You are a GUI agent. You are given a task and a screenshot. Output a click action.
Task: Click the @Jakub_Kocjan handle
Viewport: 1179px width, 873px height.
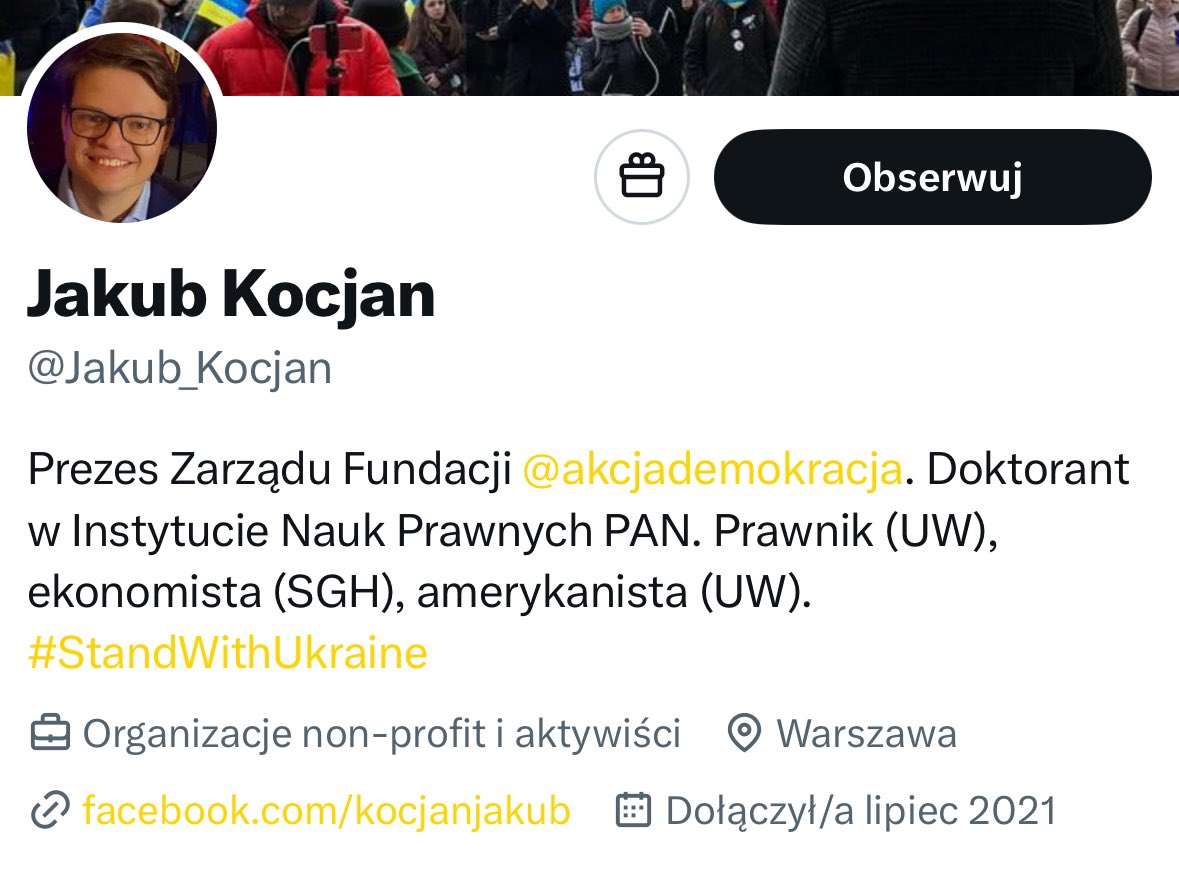180,368
